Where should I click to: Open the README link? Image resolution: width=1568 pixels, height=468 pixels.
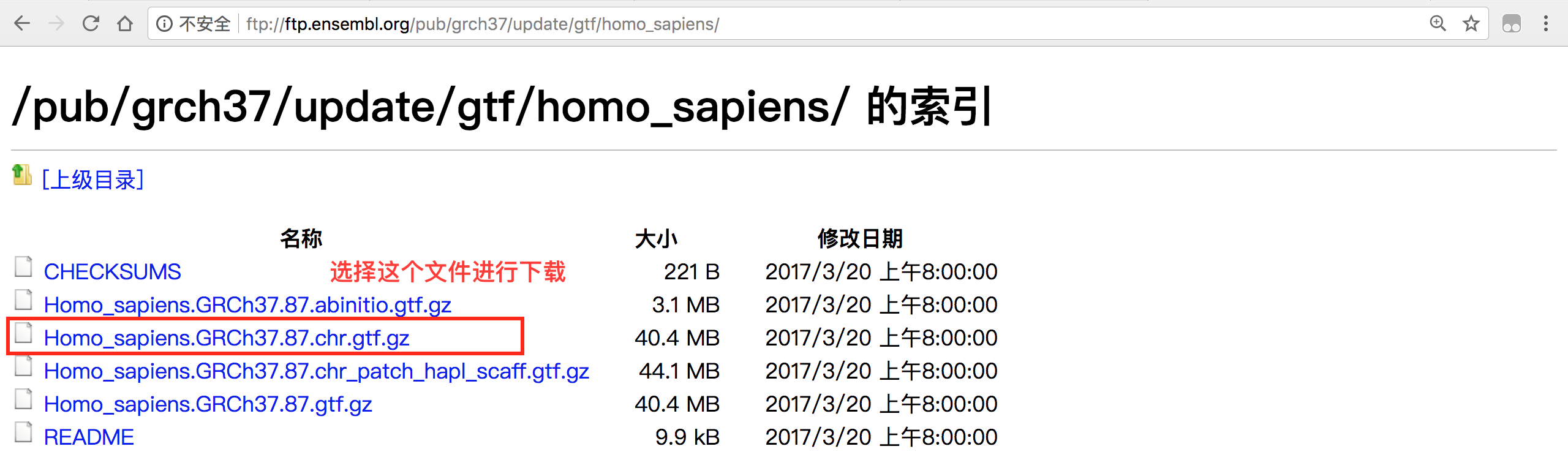click(89, 437)
